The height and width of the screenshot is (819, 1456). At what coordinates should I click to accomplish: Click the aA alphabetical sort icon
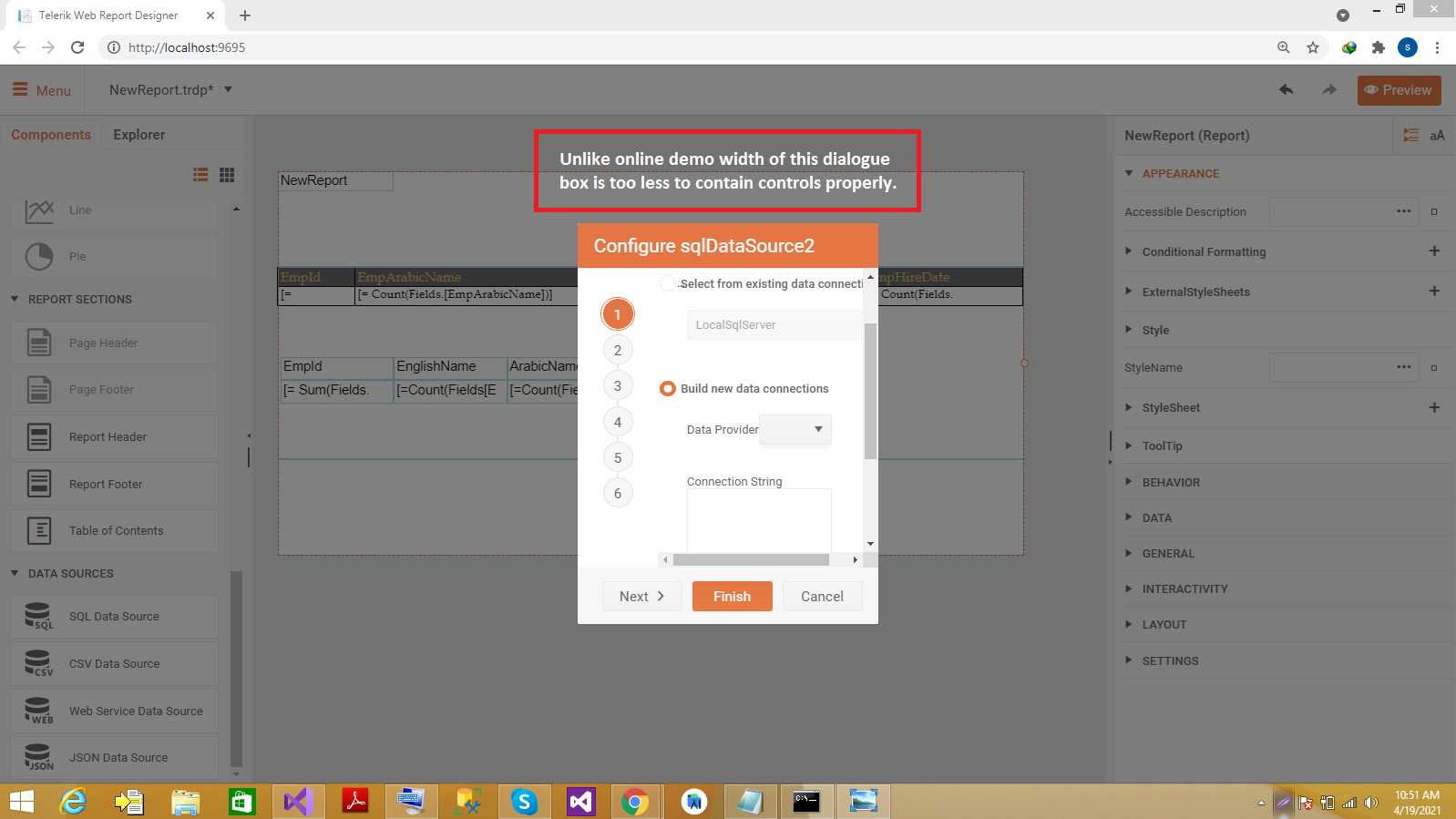(x=1437, y=136)
